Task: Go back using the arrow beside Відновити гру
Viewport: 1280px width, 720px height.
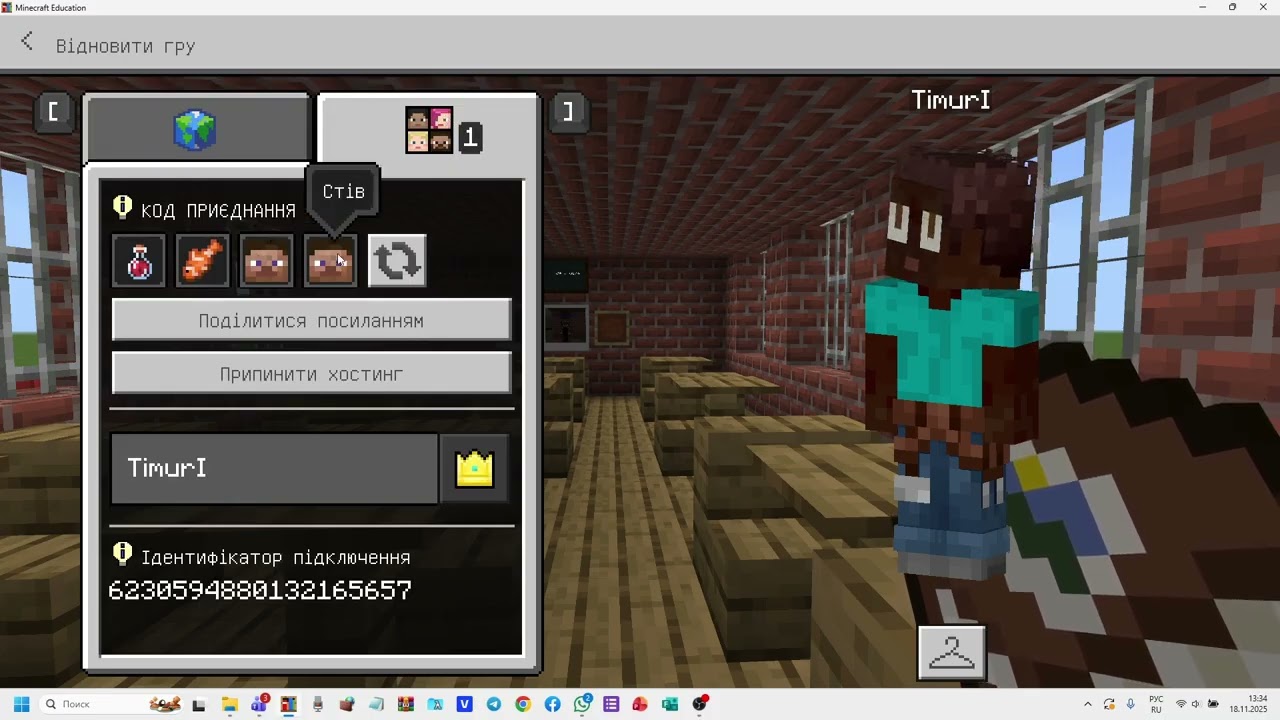Action: [27, 42]
